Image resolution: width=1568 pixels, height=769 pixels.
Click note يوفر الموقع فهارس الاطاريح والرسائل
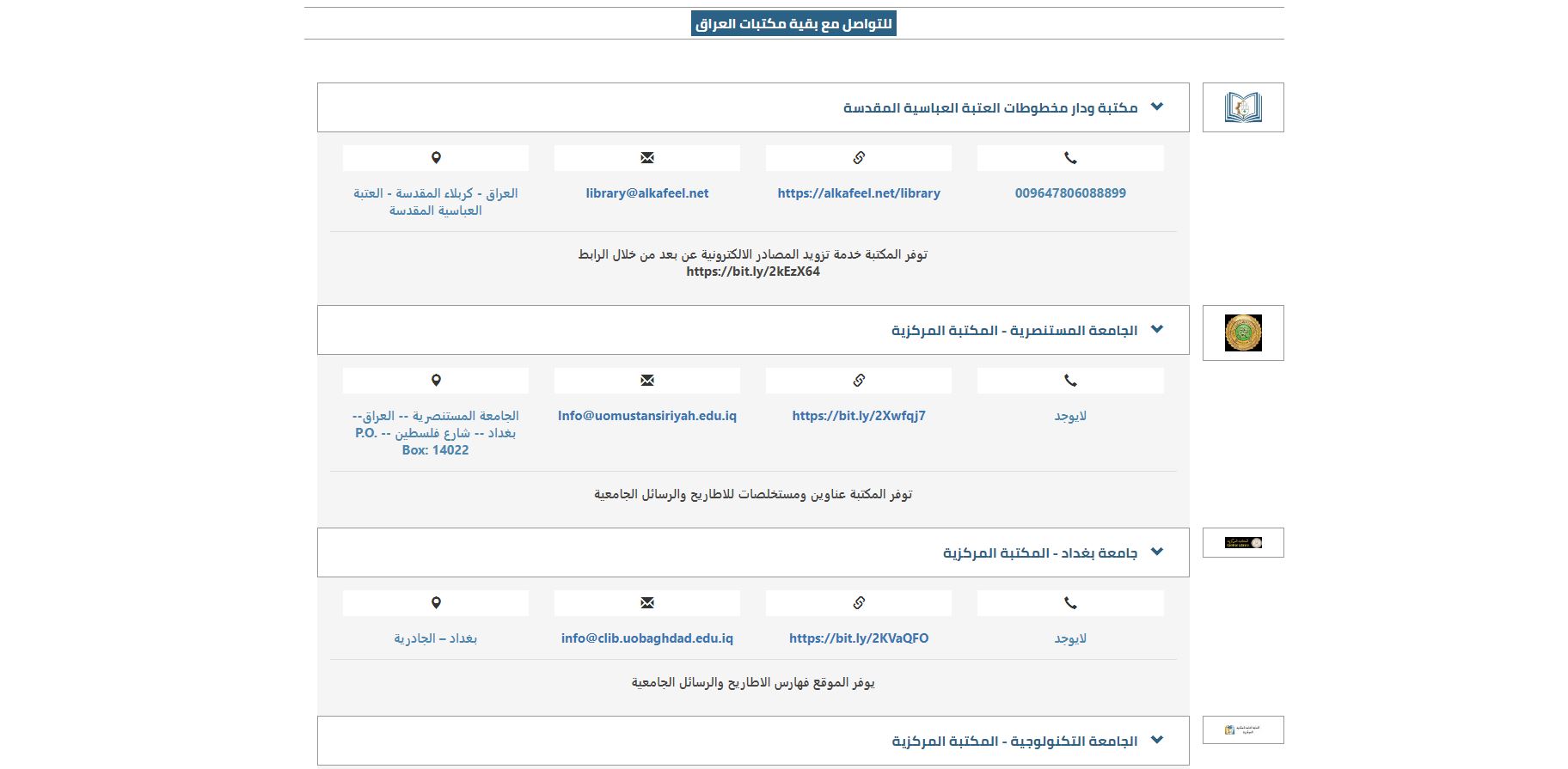[753, 682]
